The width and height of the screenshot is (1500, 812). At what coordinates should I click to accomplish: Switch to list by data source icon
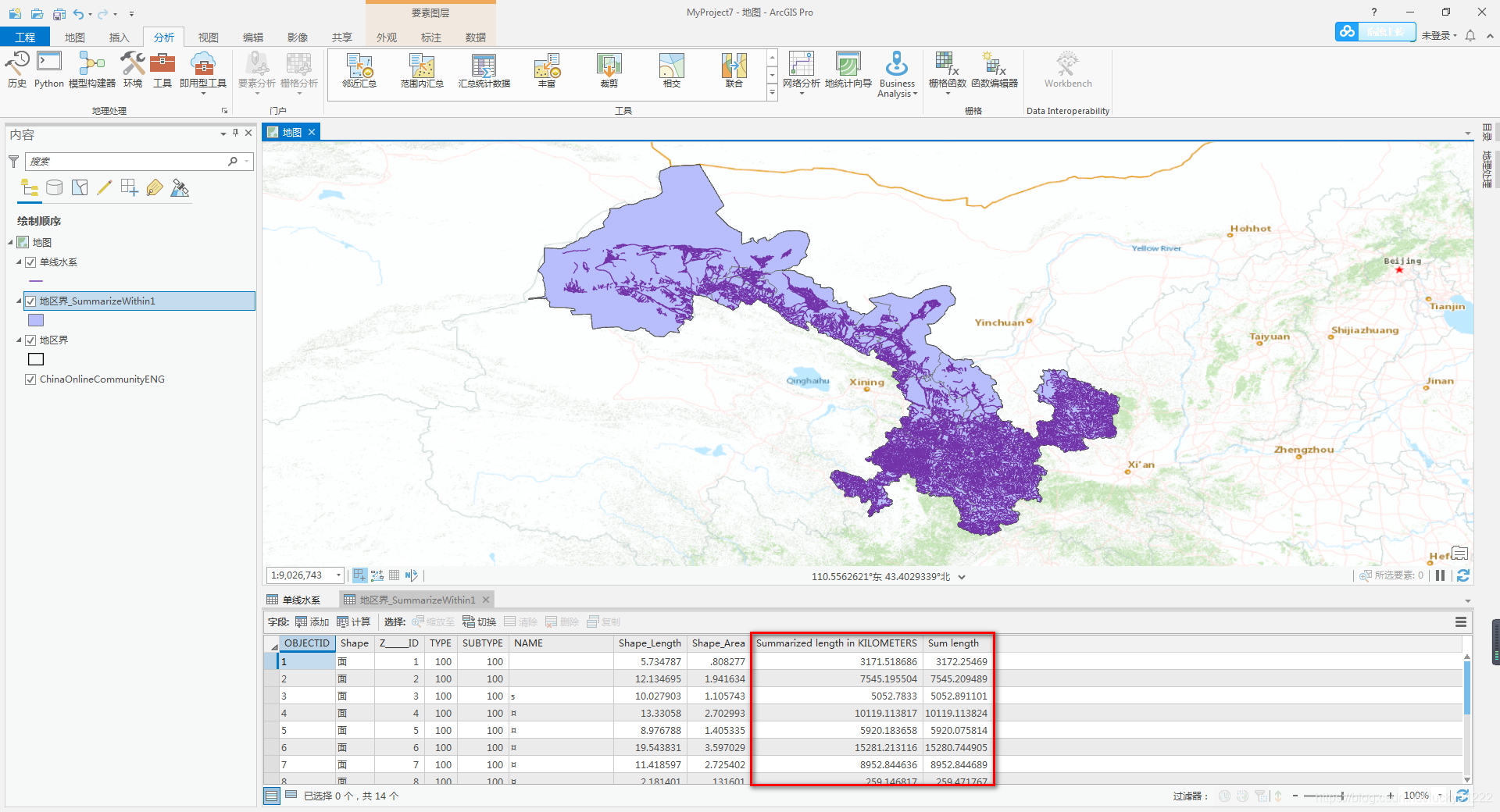[x=55, y=187]
